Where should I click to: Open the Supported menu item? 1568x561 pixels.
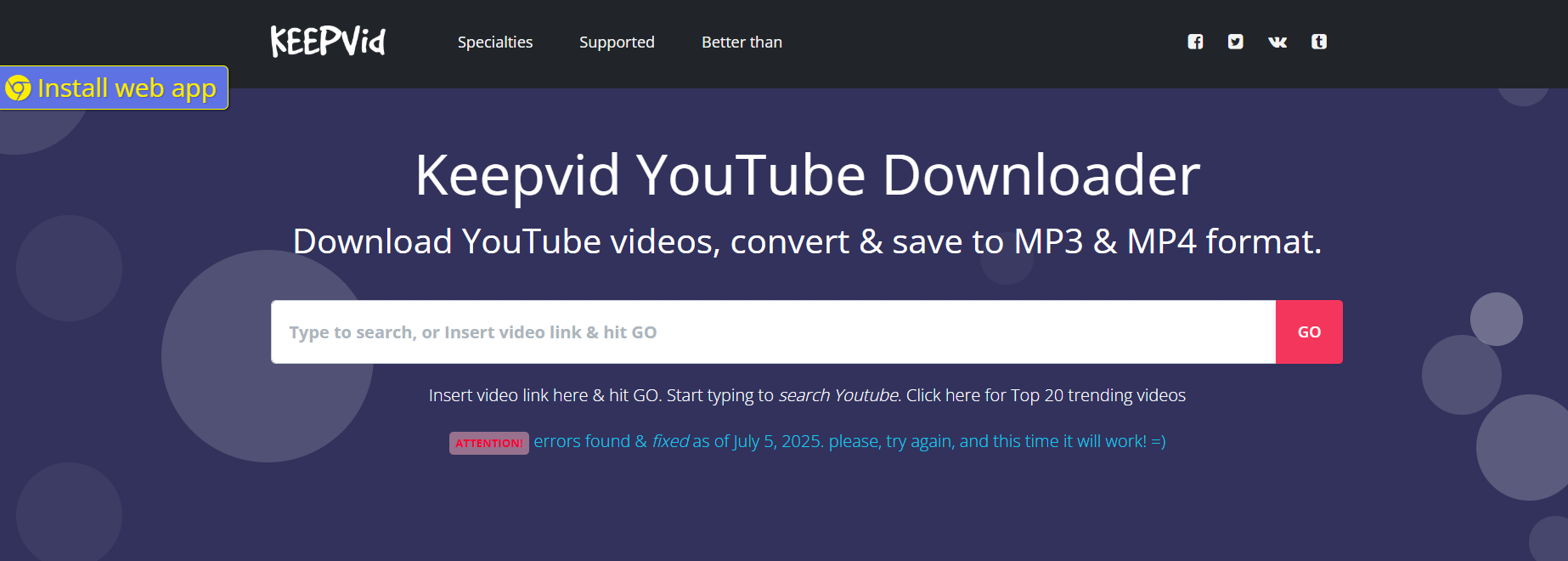(617, 42)
